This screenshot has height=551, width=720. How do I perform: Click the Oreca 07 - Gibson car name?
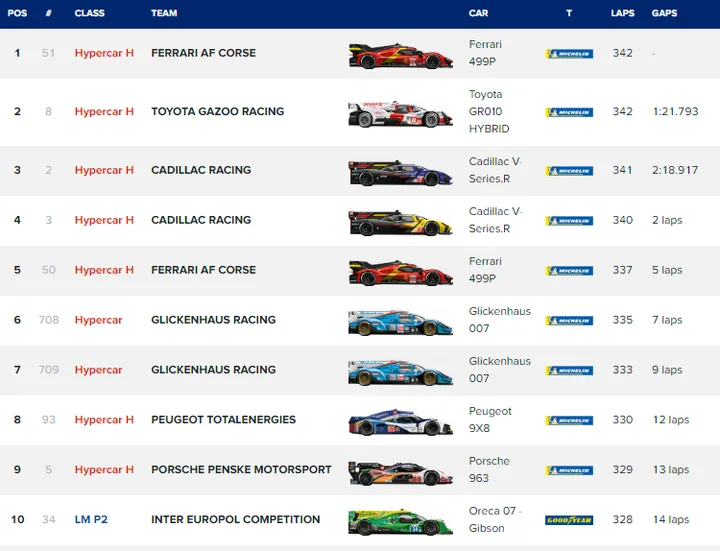495,519
